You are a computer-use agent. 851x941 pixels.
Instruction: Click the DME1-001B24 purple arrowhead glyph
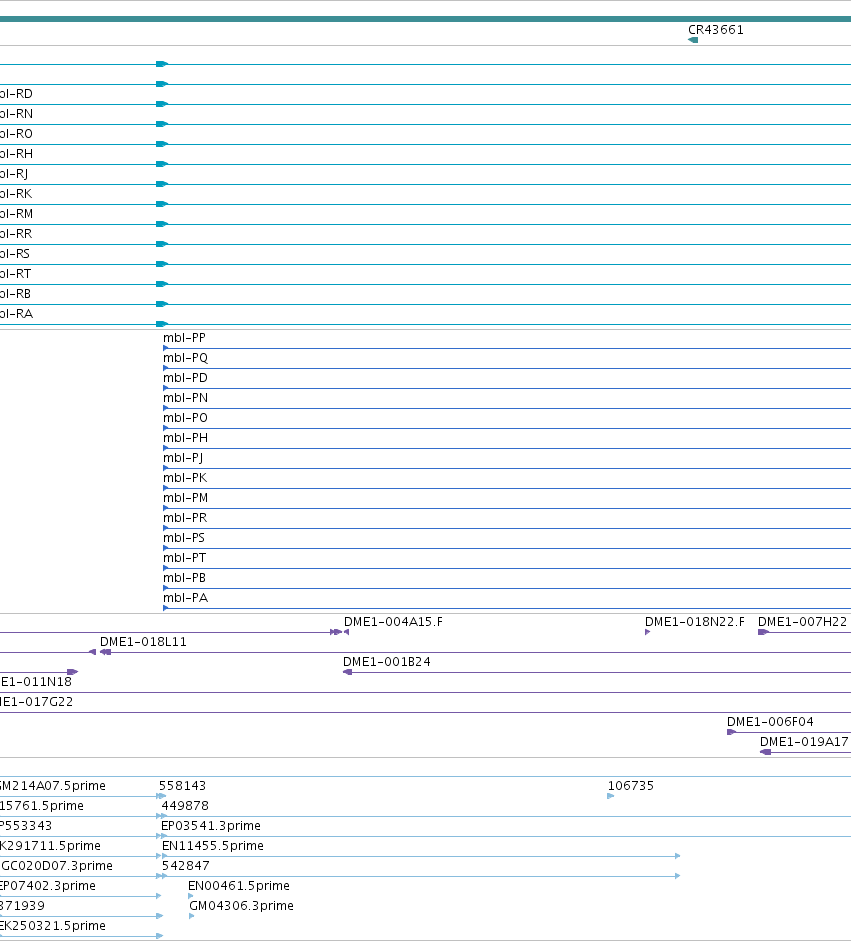(347, 672)
